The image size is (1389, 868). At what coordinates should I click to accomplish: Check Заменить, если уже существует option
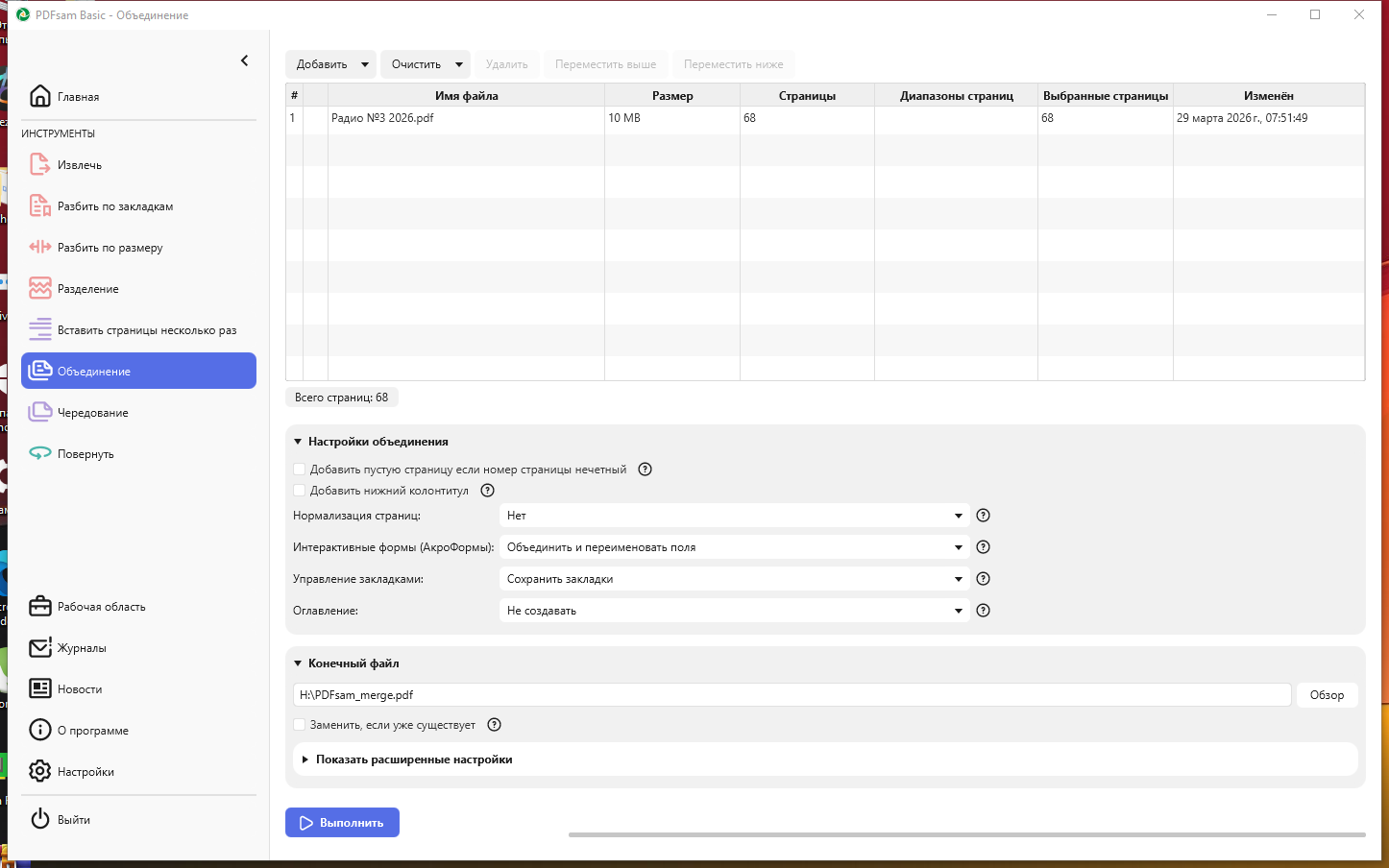(300, 725)
